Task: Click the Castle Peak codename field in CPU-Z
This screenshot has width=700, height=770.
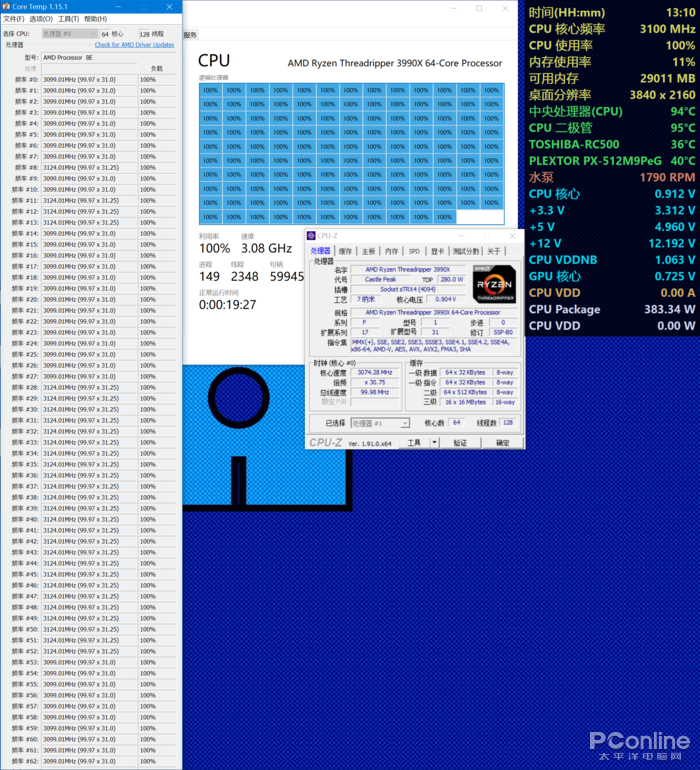Action: [380, 279]
